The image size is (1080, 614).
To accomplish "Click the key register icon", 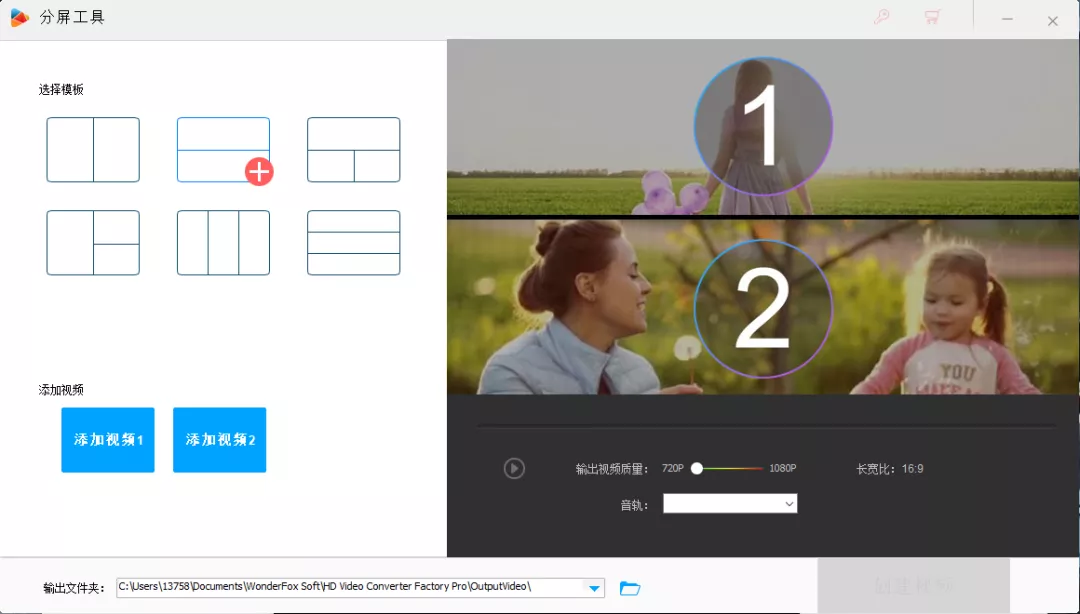I will (882, 17).
